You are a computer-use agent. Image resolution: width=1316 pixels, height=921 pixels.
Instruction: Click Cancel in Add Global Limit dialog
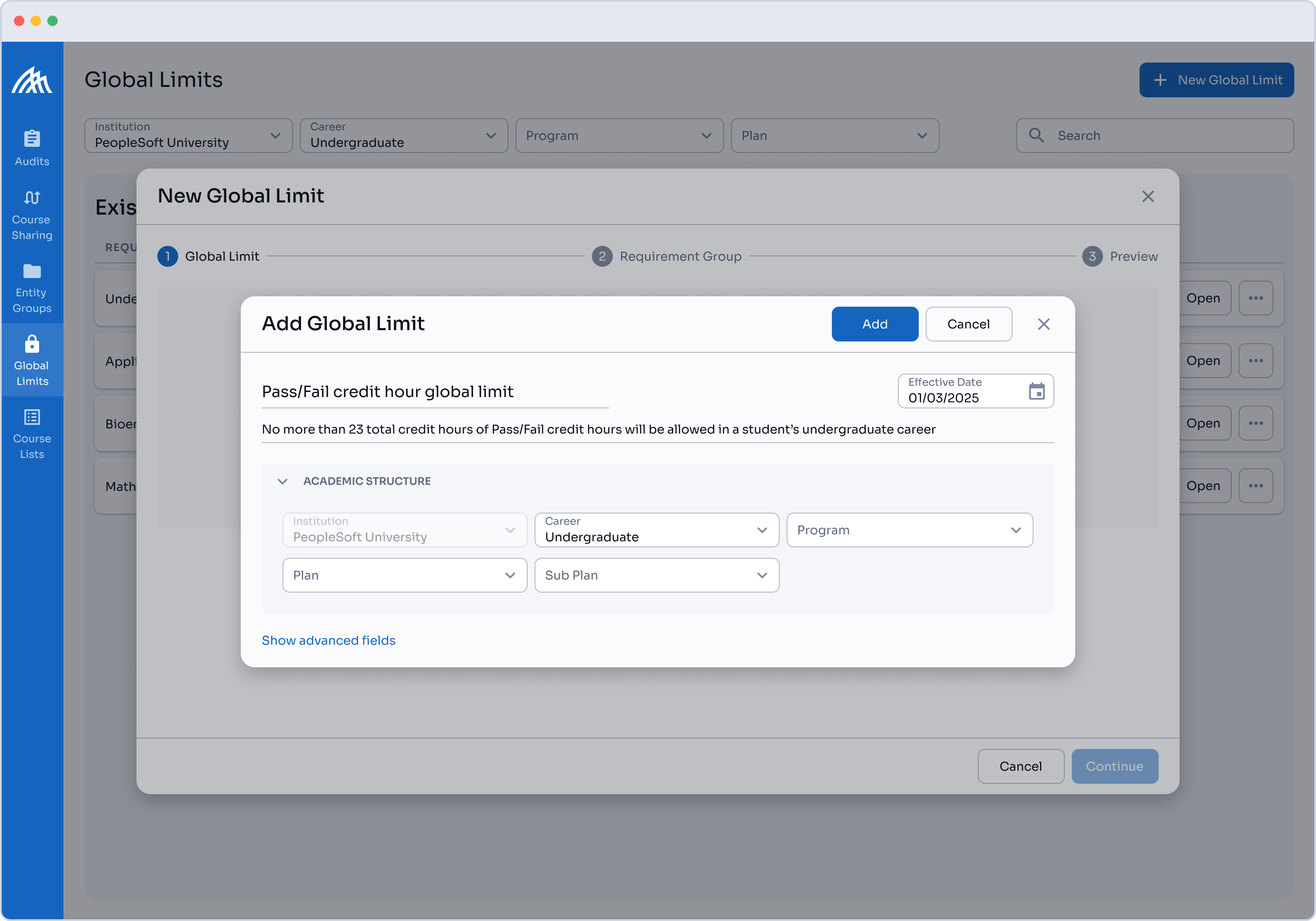click(969, 324)
